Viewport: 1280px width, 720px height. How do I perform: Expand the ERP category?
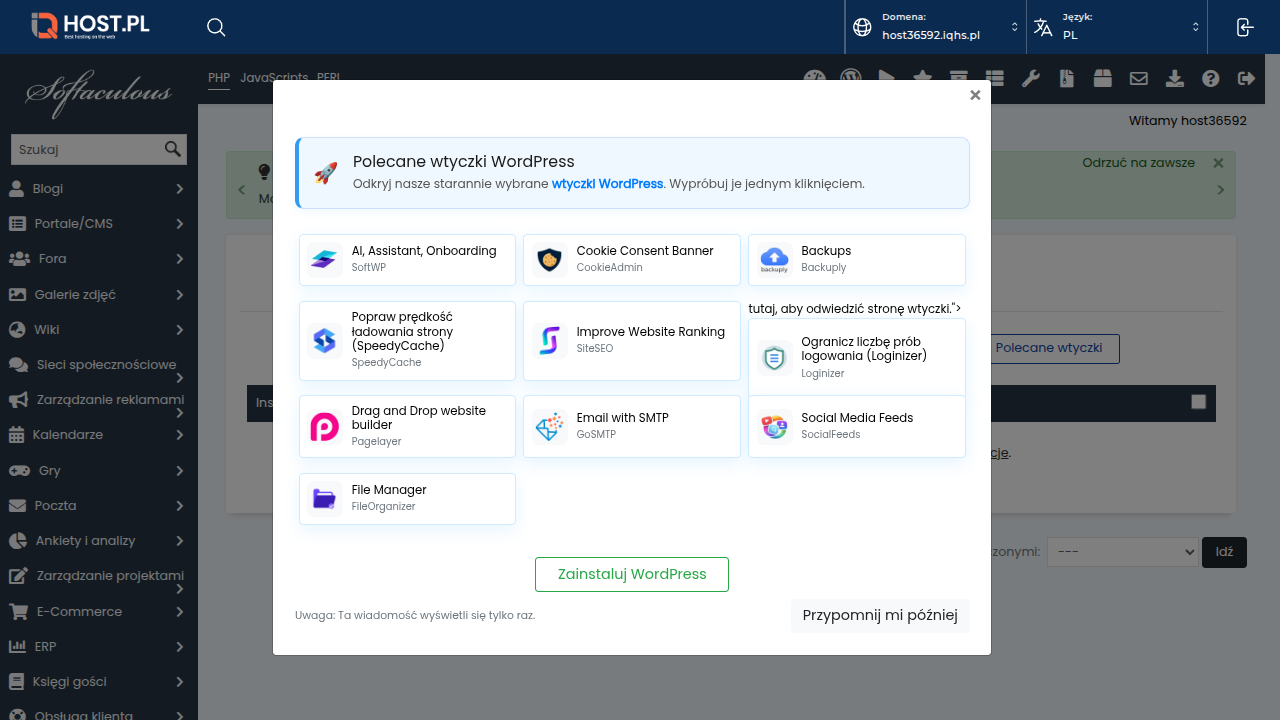point(180,646)
